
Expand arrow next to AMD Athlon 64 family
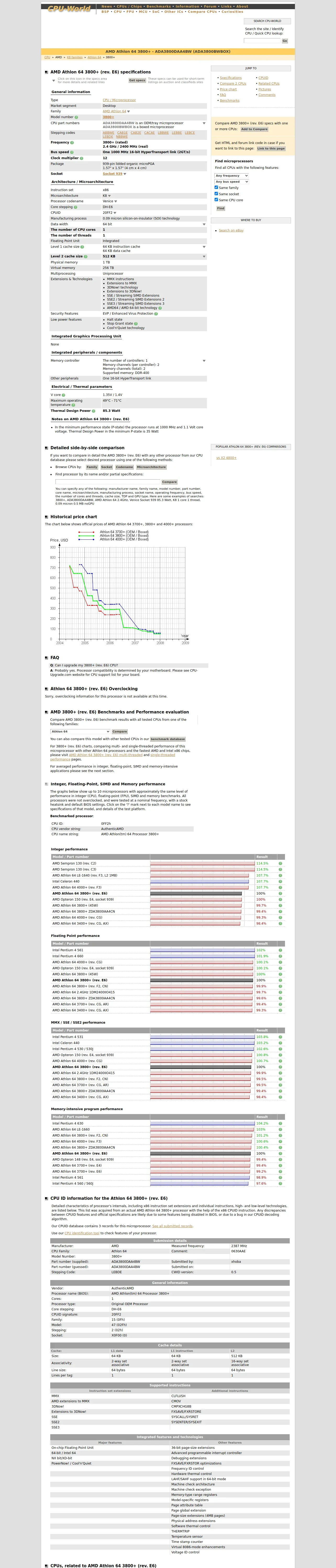pyautogui.click(x=129, y=111)
